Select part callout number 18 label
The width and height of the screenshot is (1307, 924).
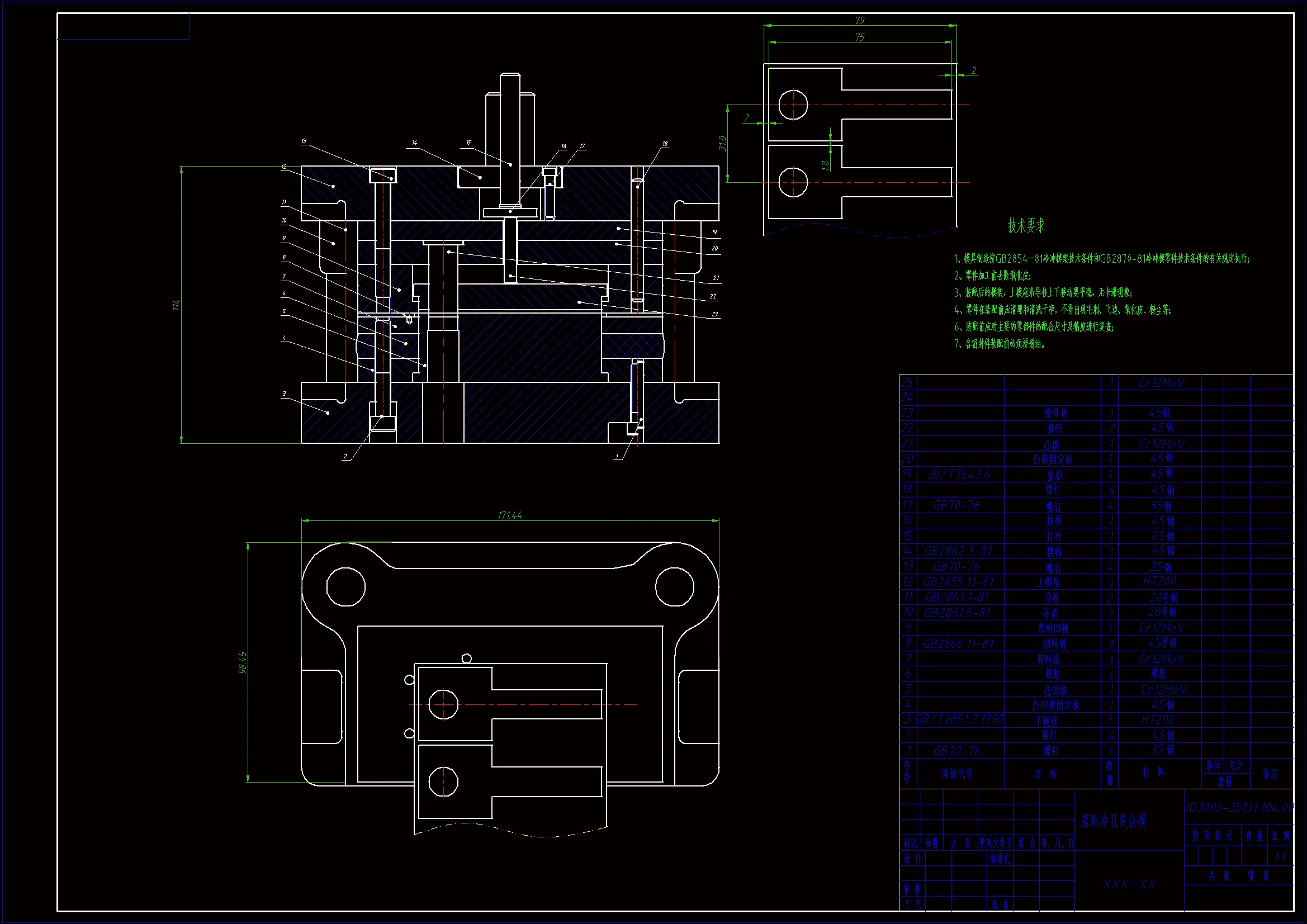664,144
